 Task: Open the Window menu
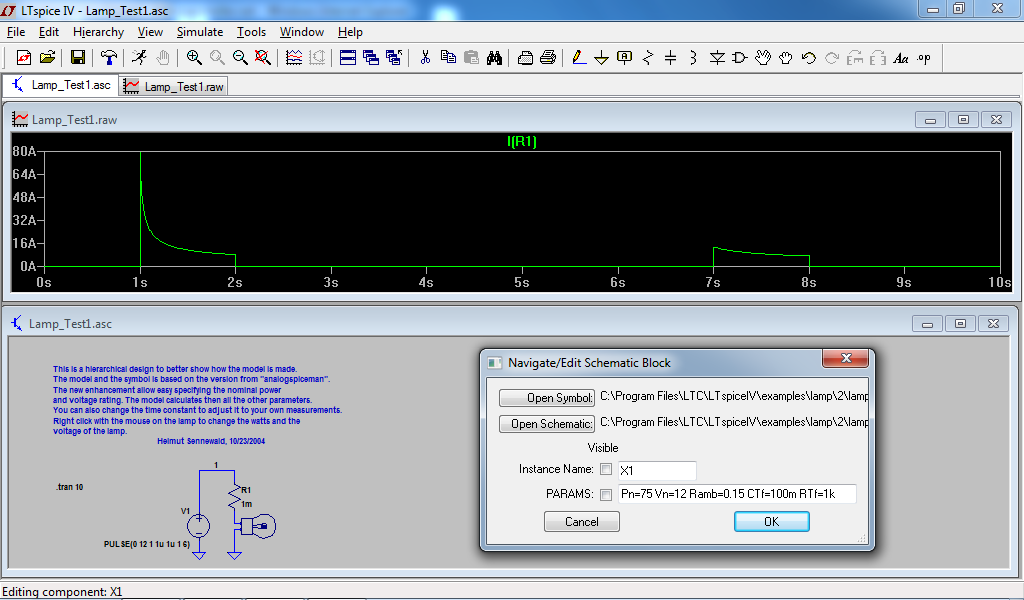301,32
